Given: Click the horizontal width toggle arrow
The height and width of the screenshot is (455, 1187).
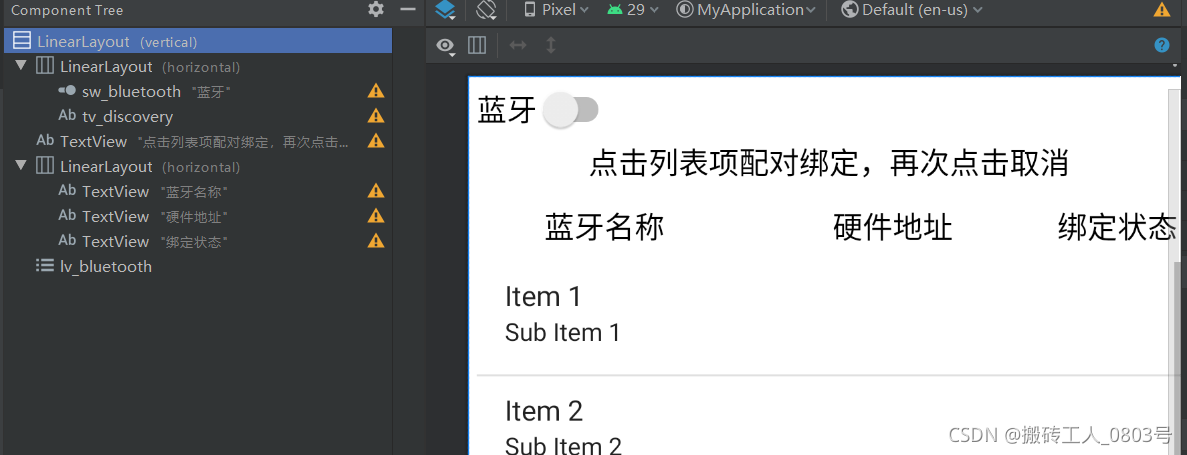Looking at the screenshot, I should (x=518, y=45).
